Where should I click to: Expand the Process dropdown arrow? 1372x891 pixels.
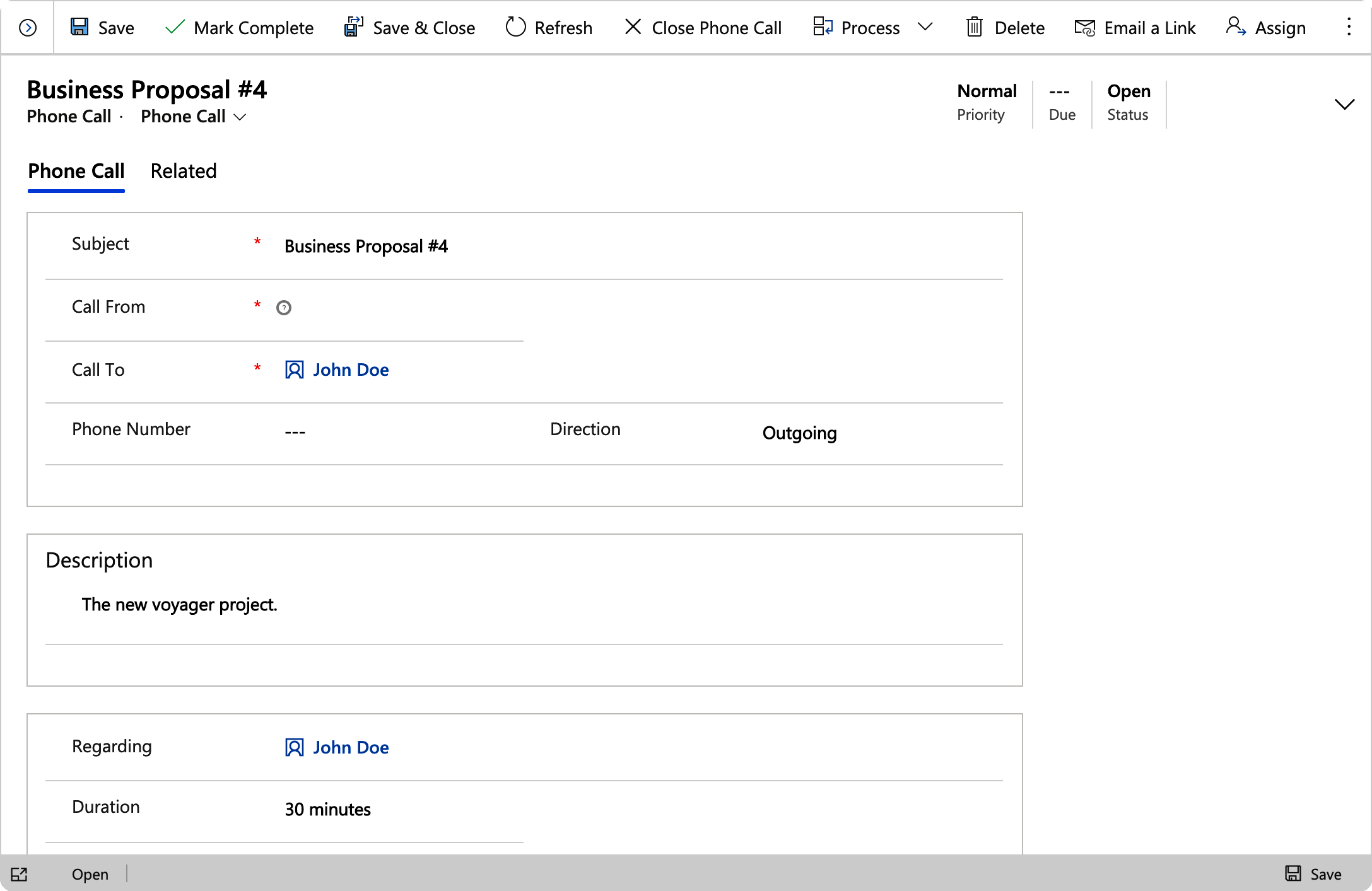coord(928,27)
